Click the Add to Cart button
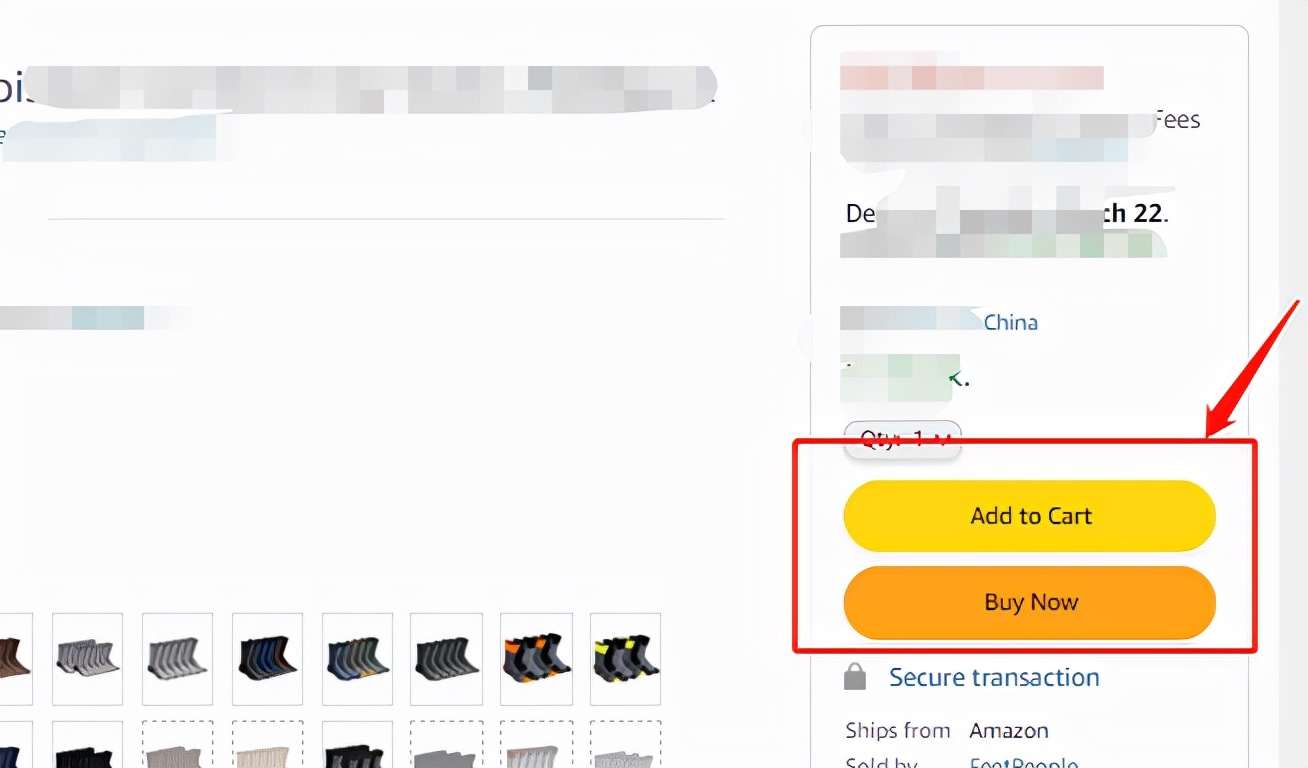 1029,516
